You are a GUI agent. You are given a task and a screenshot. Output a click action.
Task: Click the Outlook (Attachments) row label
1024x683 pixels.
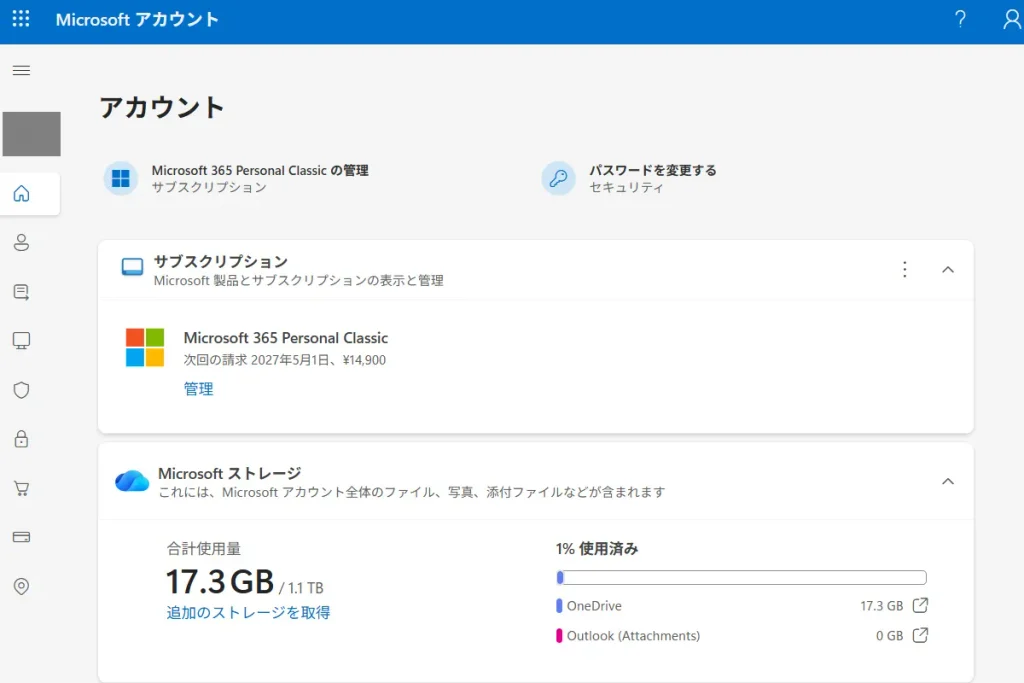tap(633, 636)
